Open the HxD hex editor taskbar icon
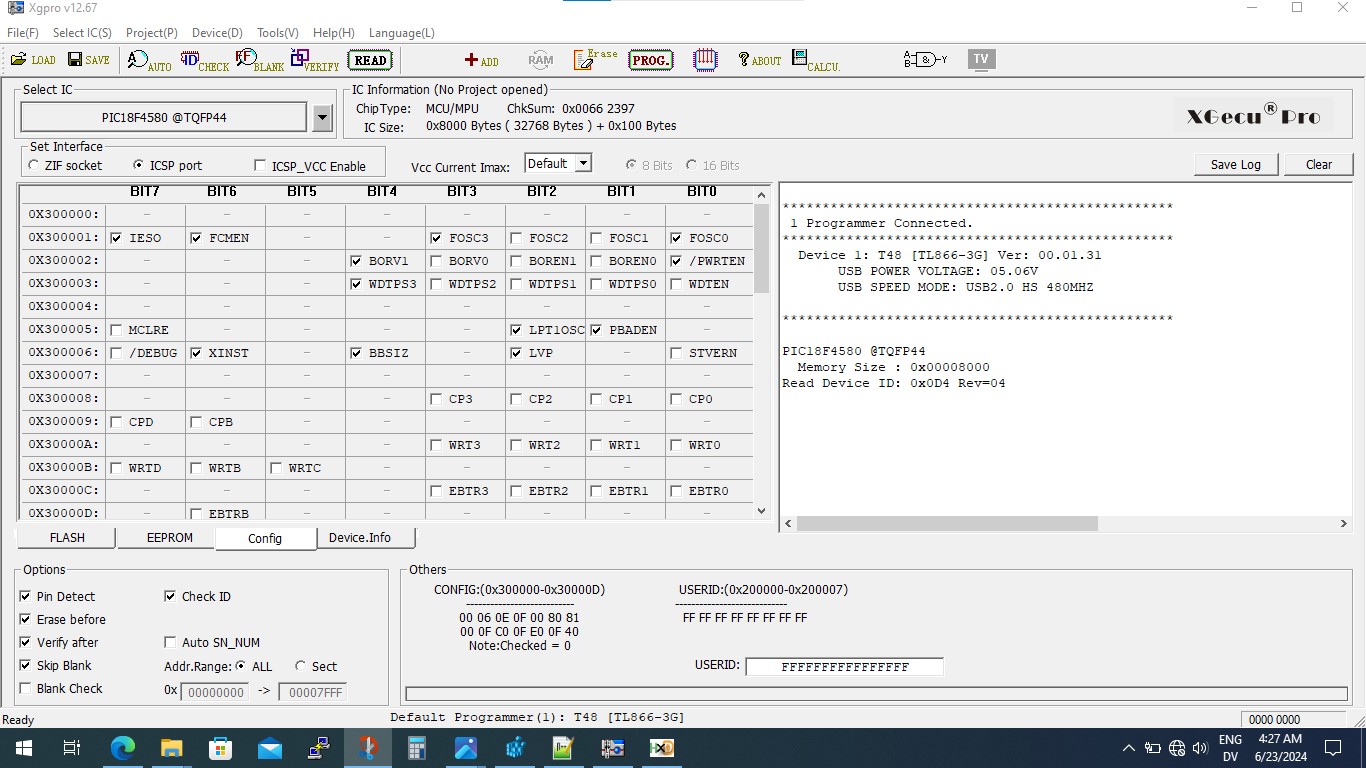The image size is (1366, 768). click(x=661, y=748)
